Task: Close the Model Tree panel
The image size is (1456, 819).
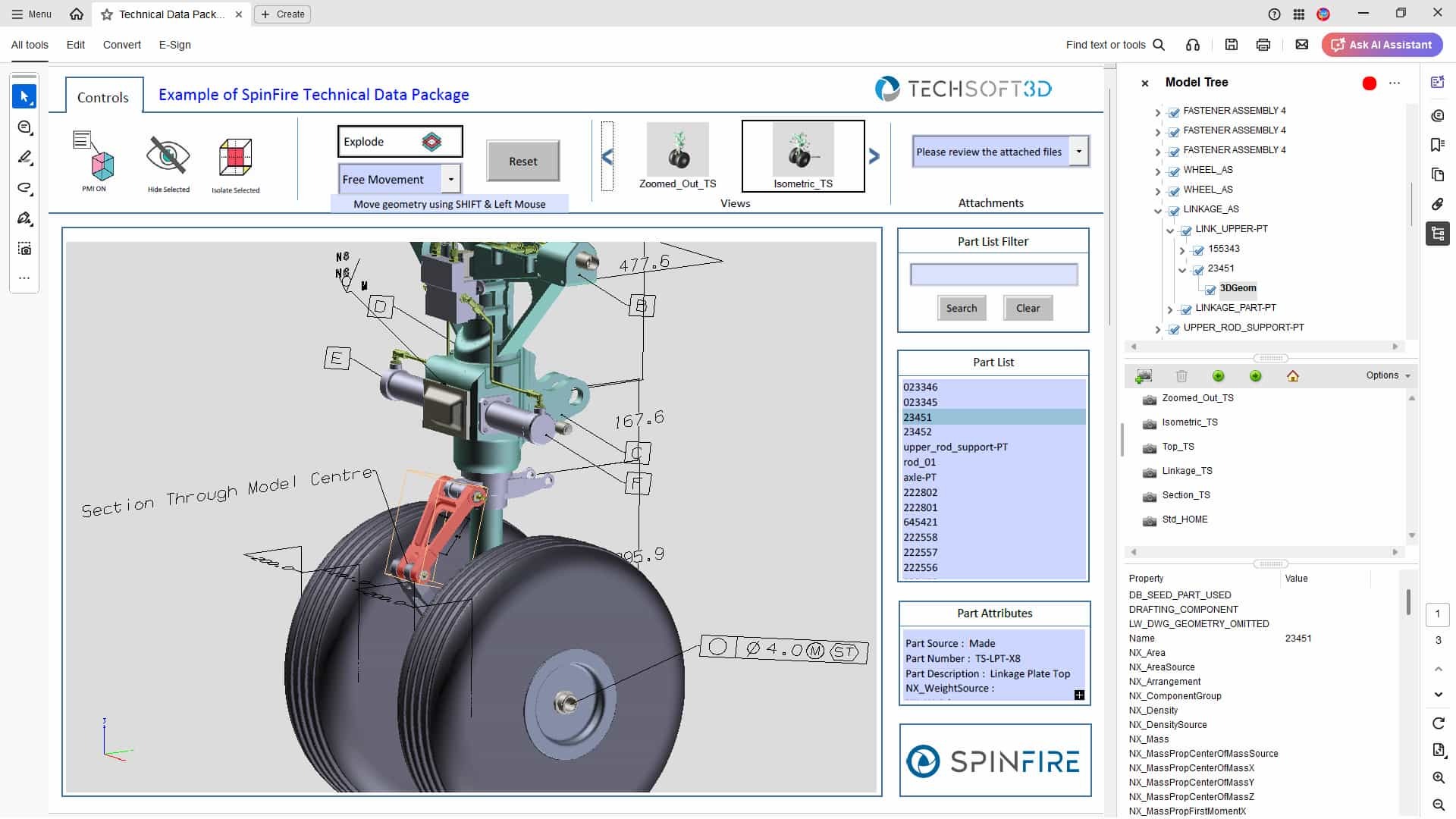Action: tap(1145, 83)
